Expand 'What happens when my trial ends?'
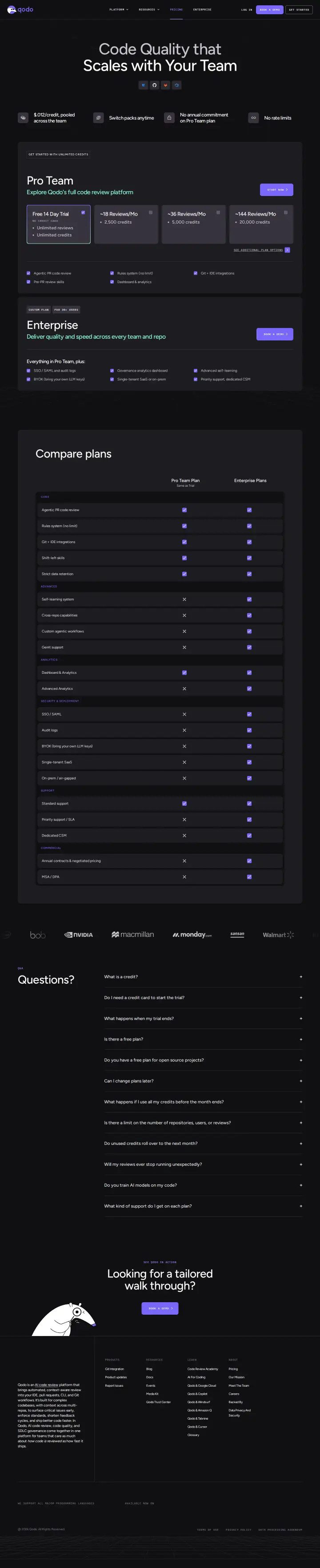 pyautogui.click(x=203, y=1019)
